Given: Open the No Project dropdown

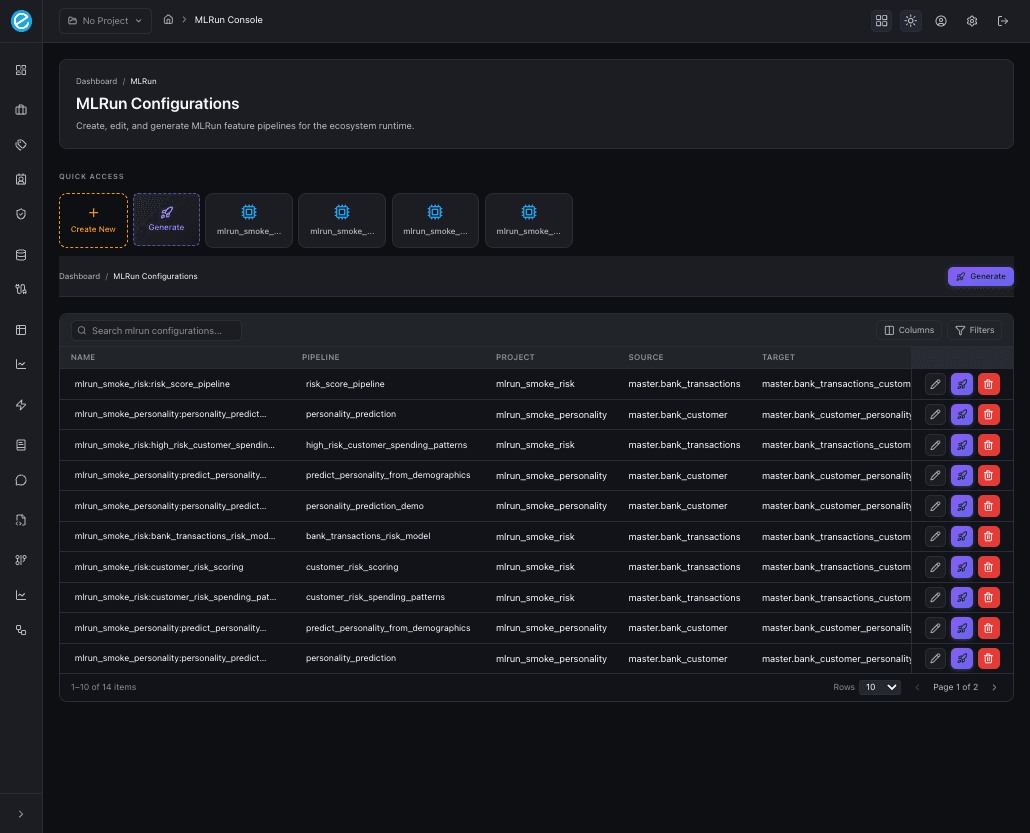Looking at the screenshot, I should 104,20.
